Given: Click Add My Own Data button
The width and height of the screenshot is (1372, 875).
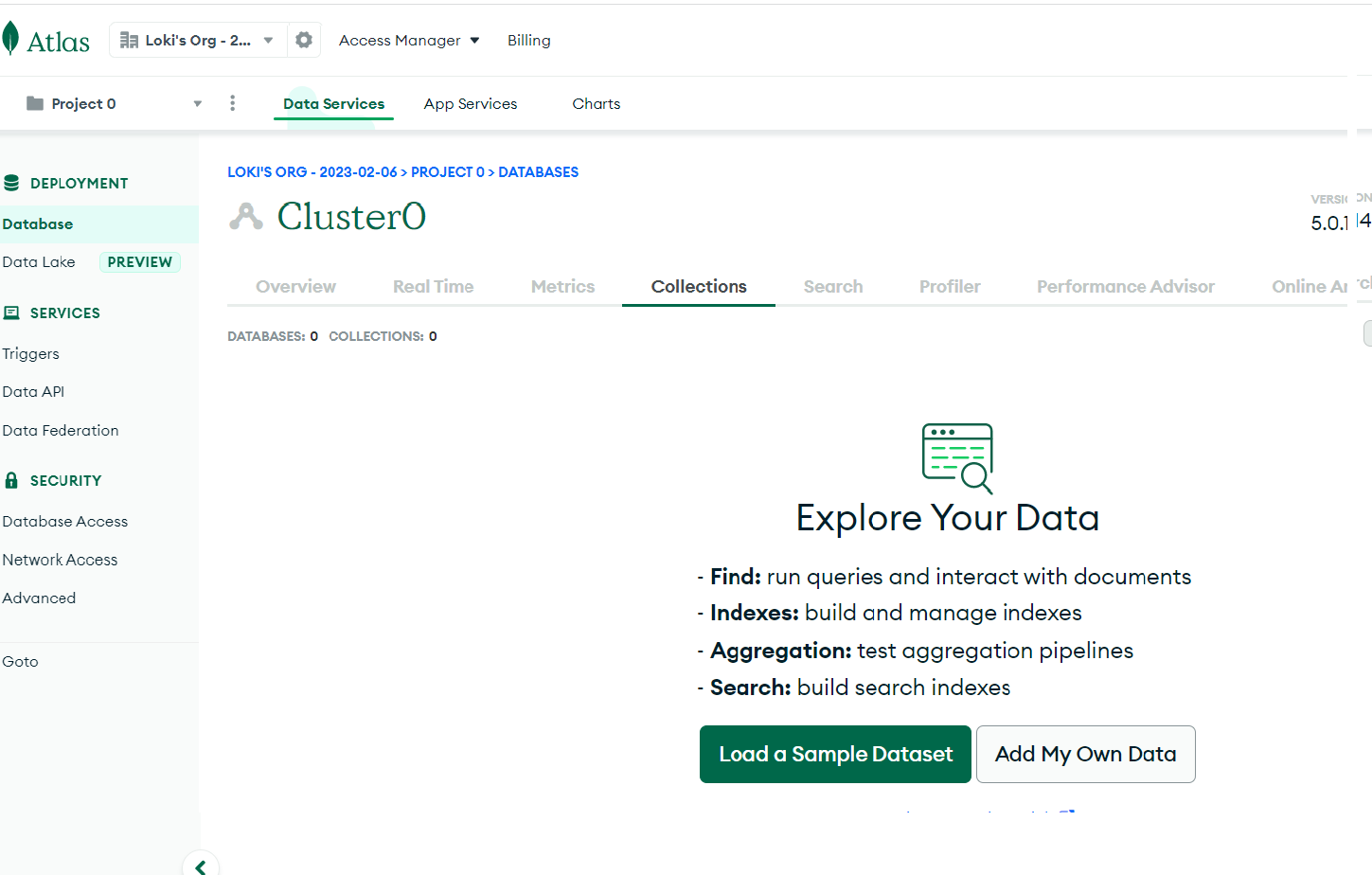Looking at the screenshot, I should pyautogui.click(x=1086, y=755).
